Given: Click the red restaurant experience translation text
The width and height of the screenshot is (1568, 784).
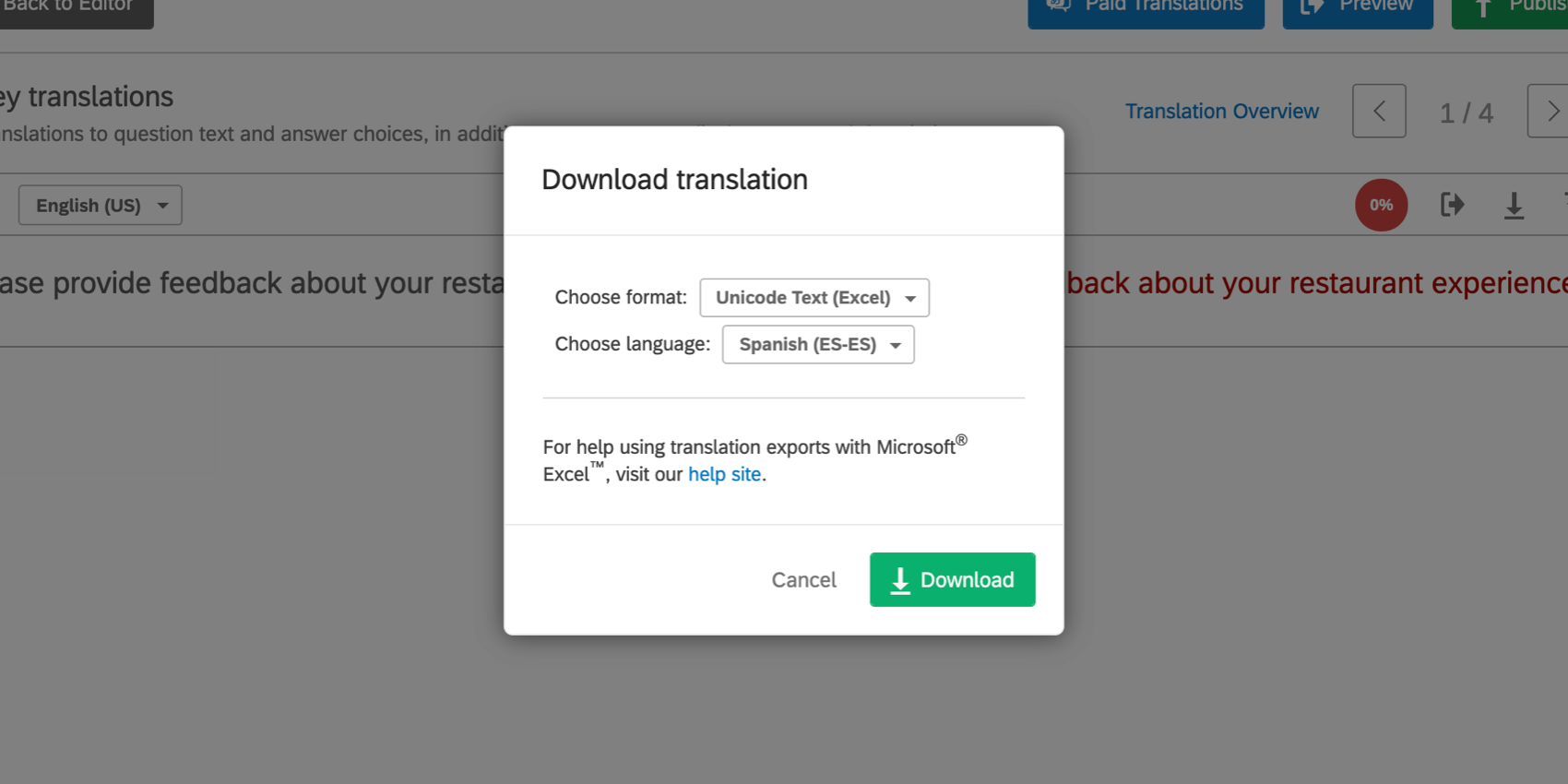Looking at the screenshot, I should pos(1317,282).
